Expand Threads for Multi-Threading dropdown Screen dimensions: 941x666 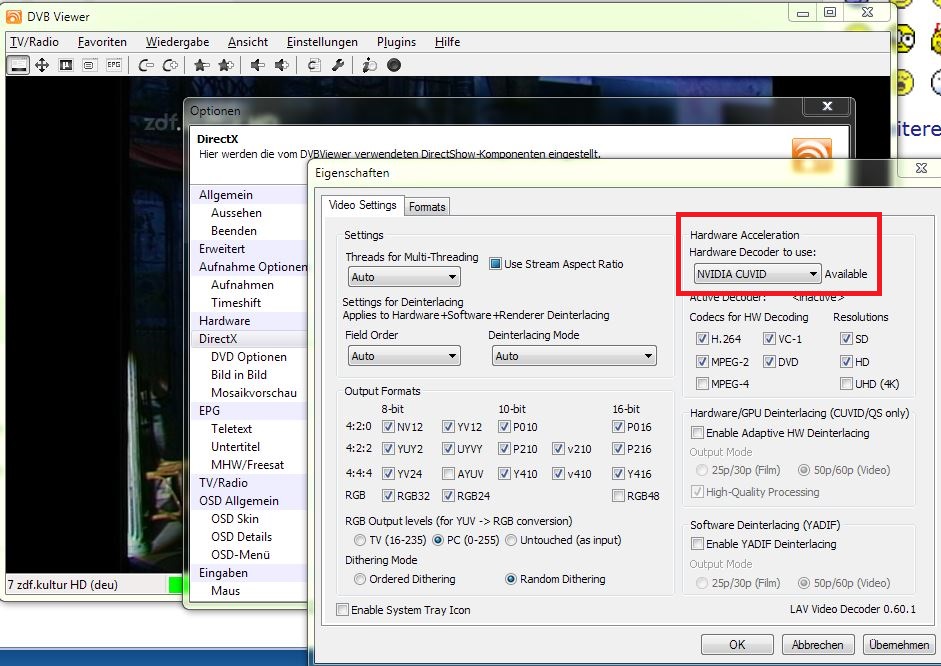[404, 277]
